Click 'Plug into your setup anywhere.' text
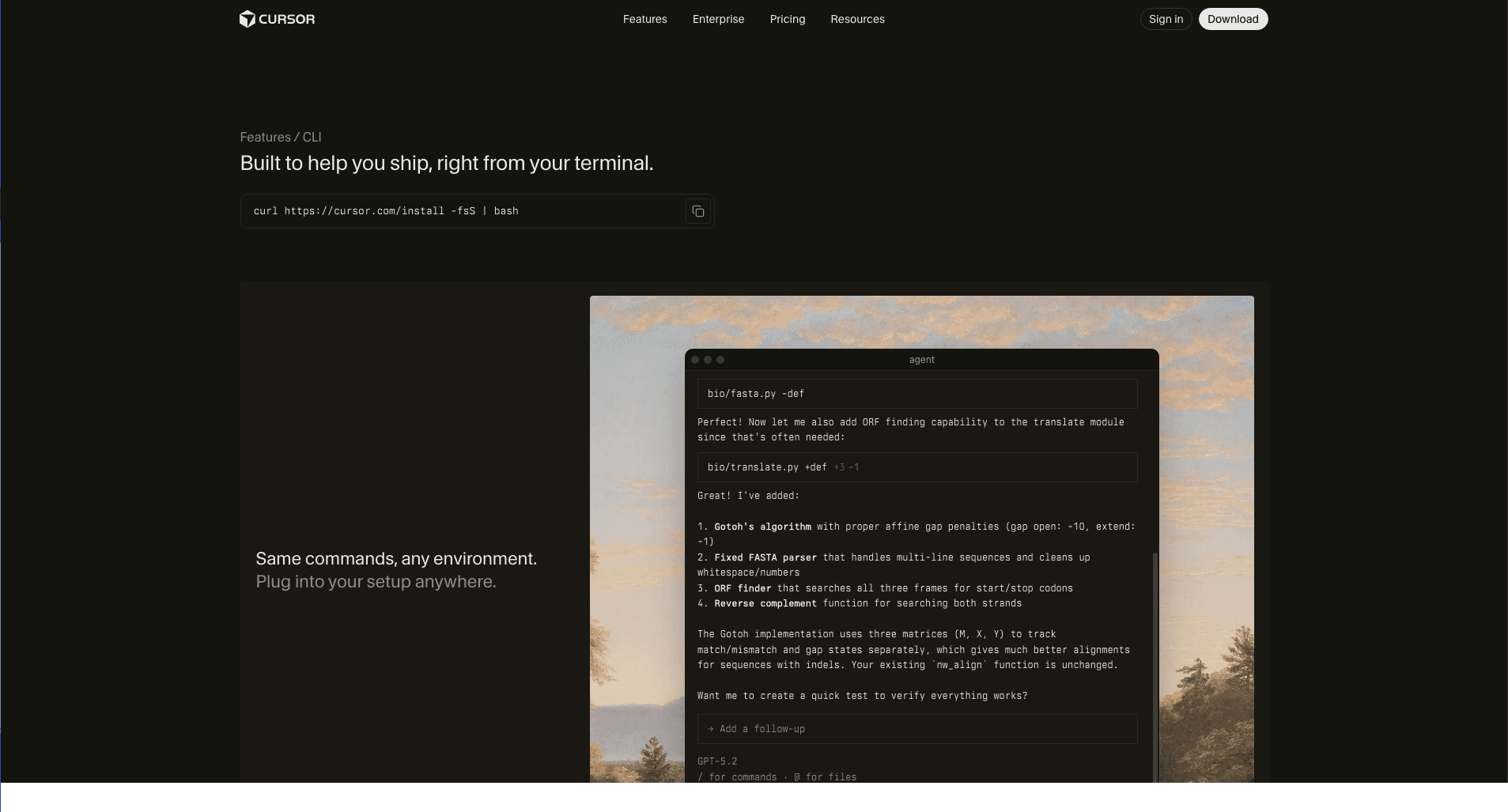The width and height of the screenshot is (1508, 812). click(376, 581)
